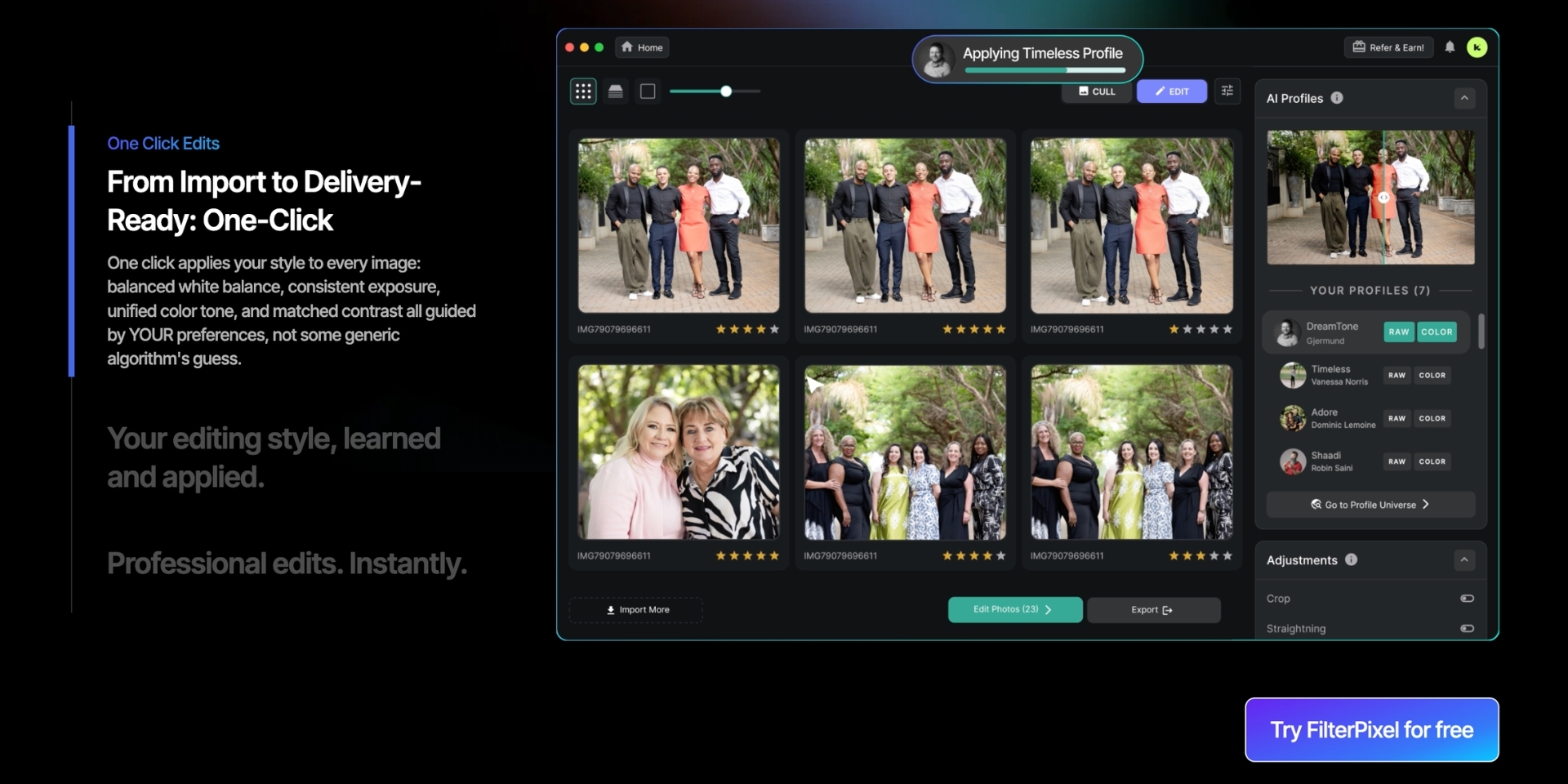Click Edit Photos (23) button
This screenshot has width=1568, height=784.
click(1015, 610)
